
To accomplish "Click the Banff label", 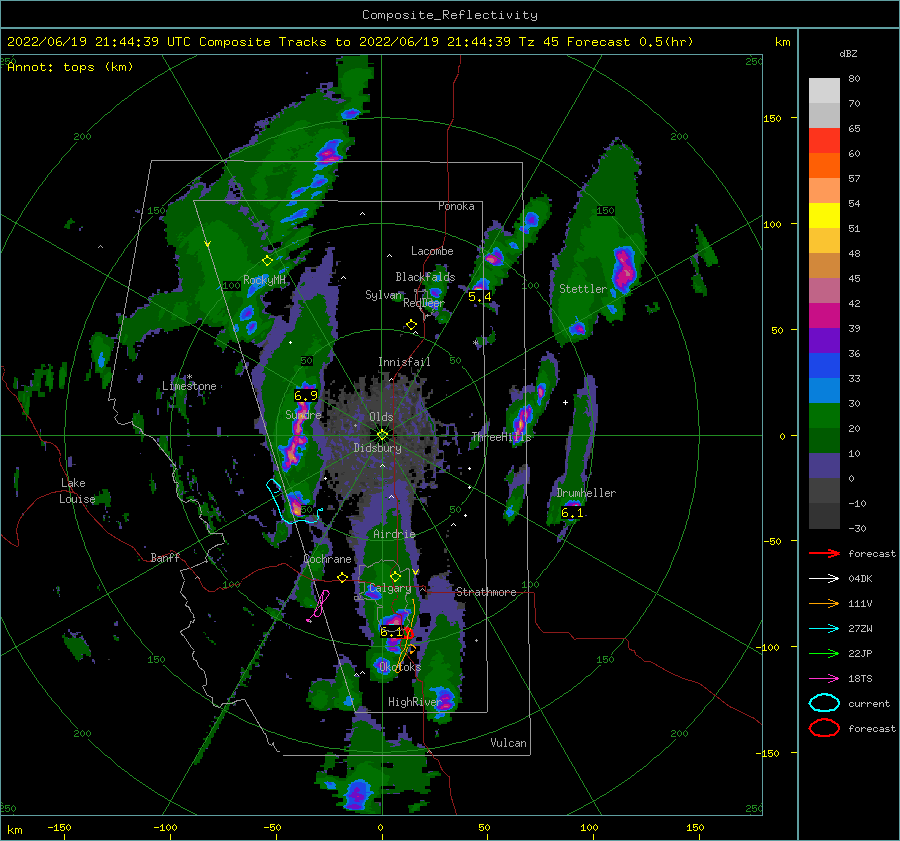I will (x=165, y=557).
